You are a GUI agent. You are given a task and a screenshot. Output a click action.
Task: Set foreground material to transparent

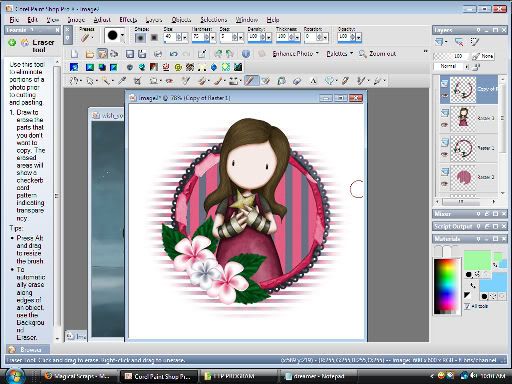[486, 274]
